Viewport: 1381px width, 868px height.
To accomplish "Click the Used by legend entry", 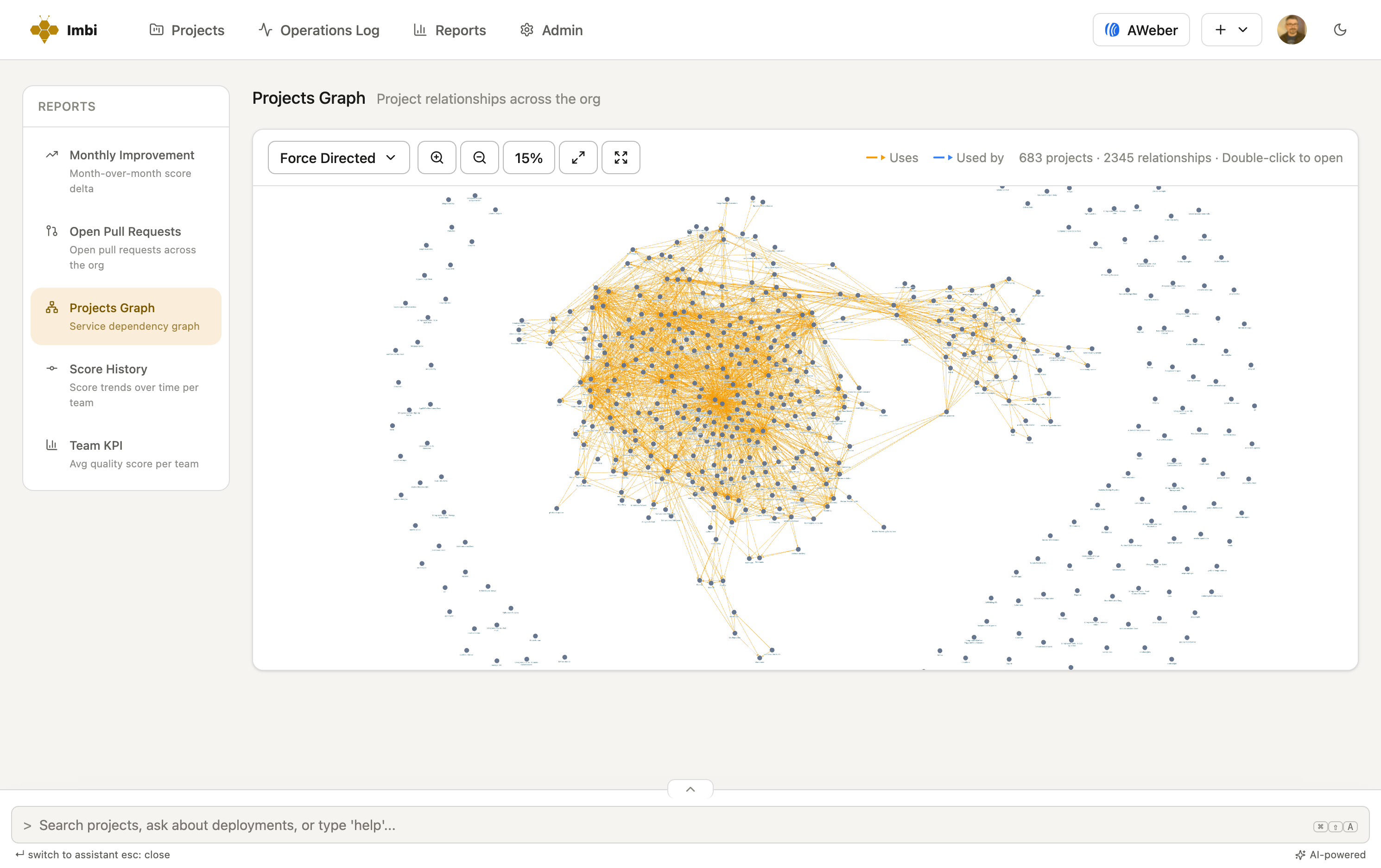I will [968, 157].
